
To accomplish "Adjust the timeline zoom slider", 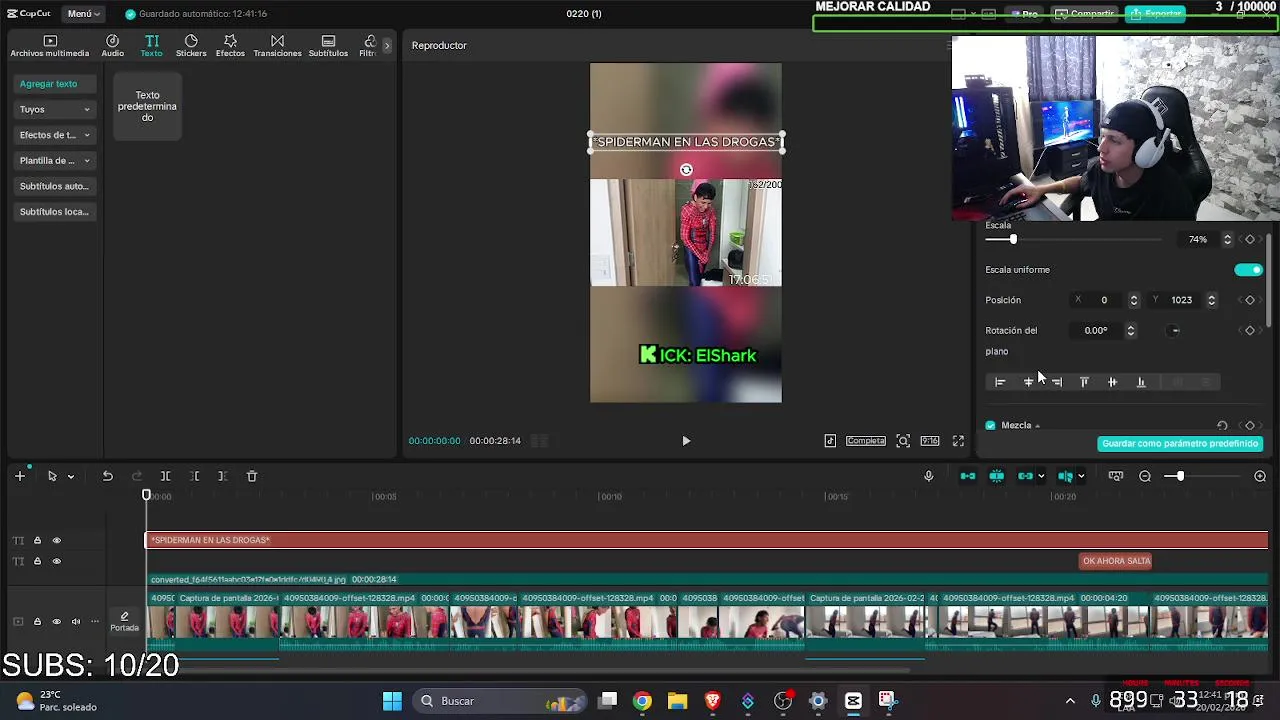I will pyautogui.click(x=1180, y=477).
